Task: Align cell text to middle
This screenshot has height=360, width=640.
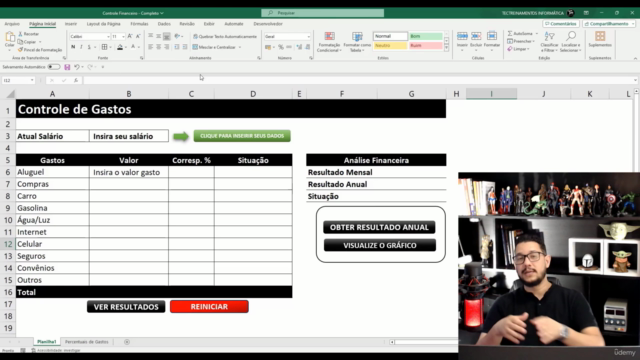Action: [158, 36]
